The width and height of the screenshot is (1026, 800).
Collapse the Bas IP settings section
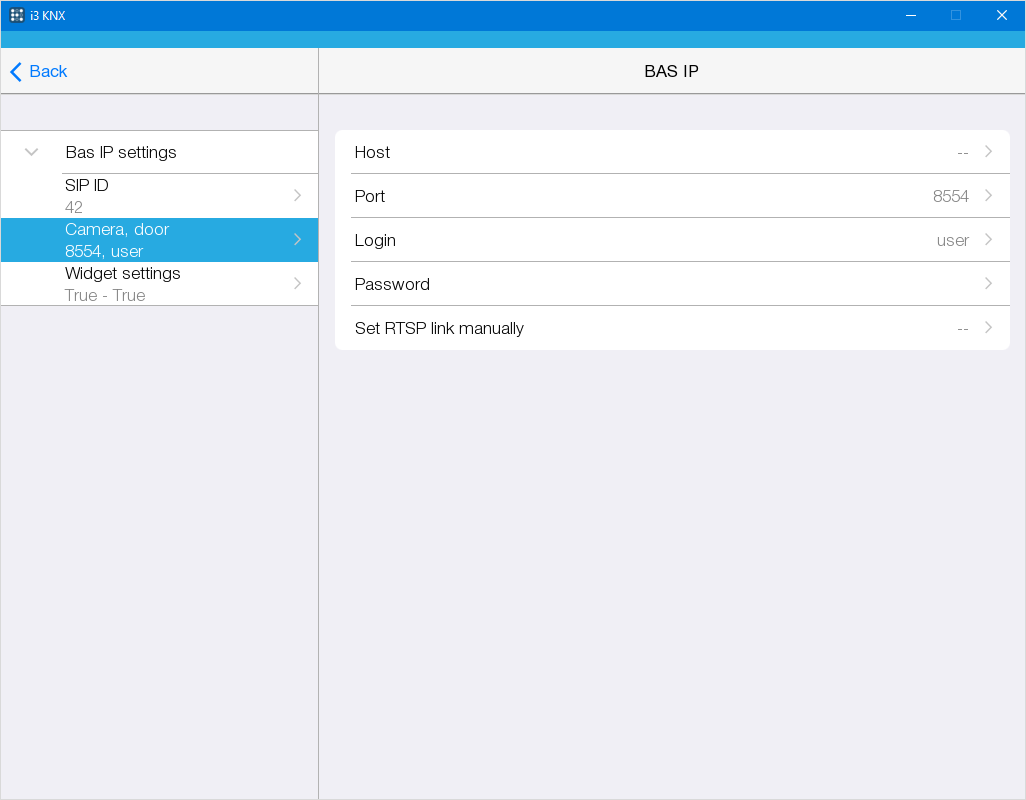[32, 152]
